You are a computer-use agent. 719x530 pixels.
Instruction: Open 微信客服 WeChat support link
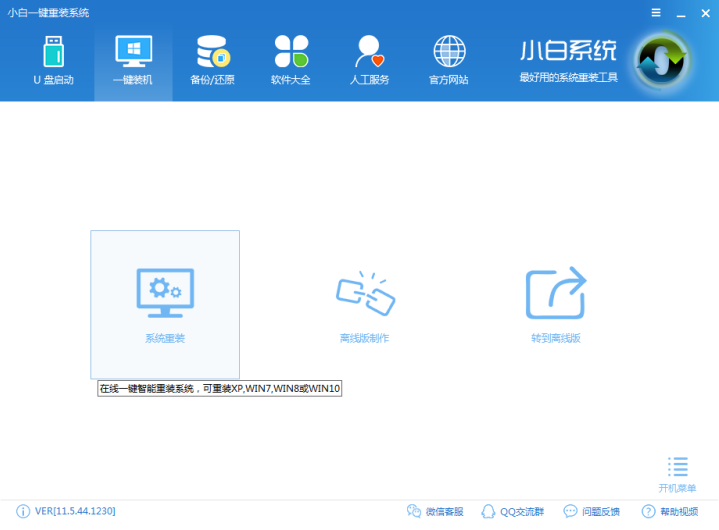pos(444,512)
